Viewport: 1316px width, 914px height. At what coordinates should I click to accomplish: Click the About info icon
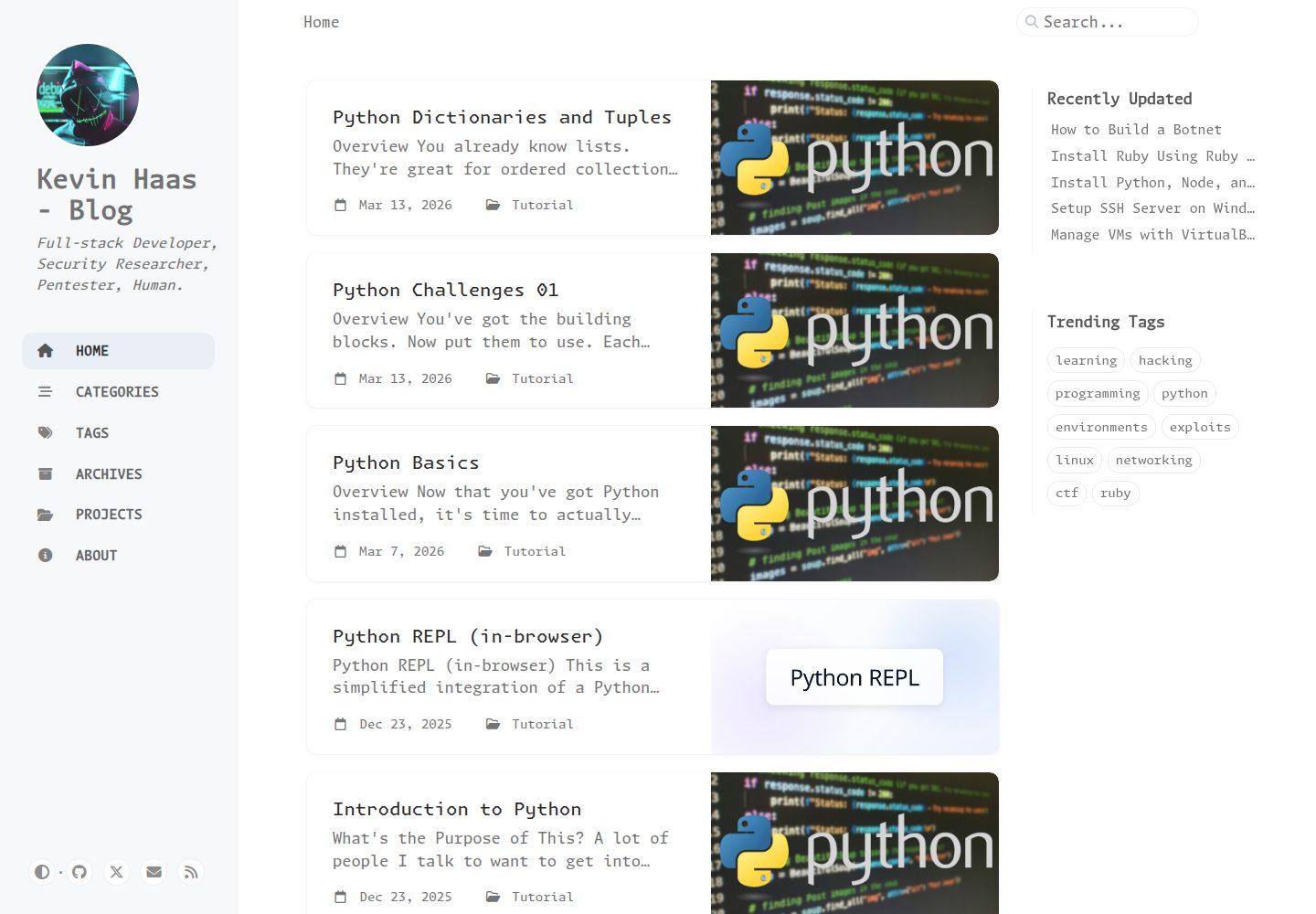tap(45, 556)
